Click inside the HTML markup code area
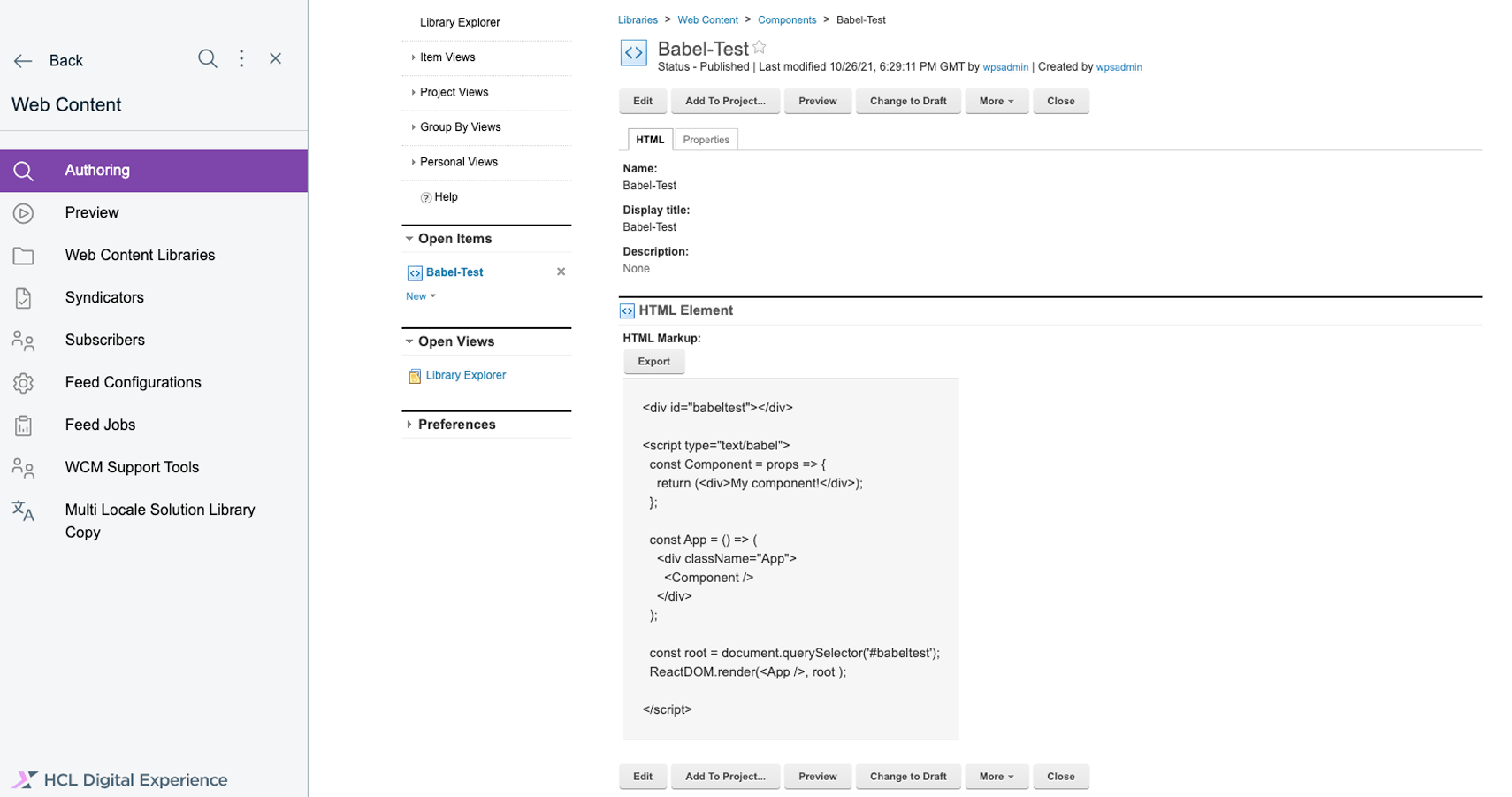The width and height of the screenshot is (1512, 797). (x=790, y=559)
